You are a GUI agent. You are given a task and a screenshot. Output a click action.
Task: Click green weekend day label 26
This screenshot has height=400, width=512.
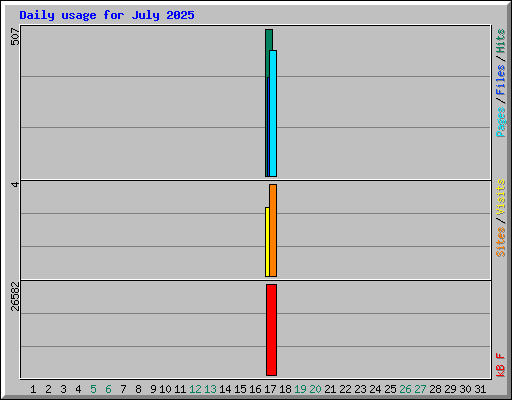405,389
